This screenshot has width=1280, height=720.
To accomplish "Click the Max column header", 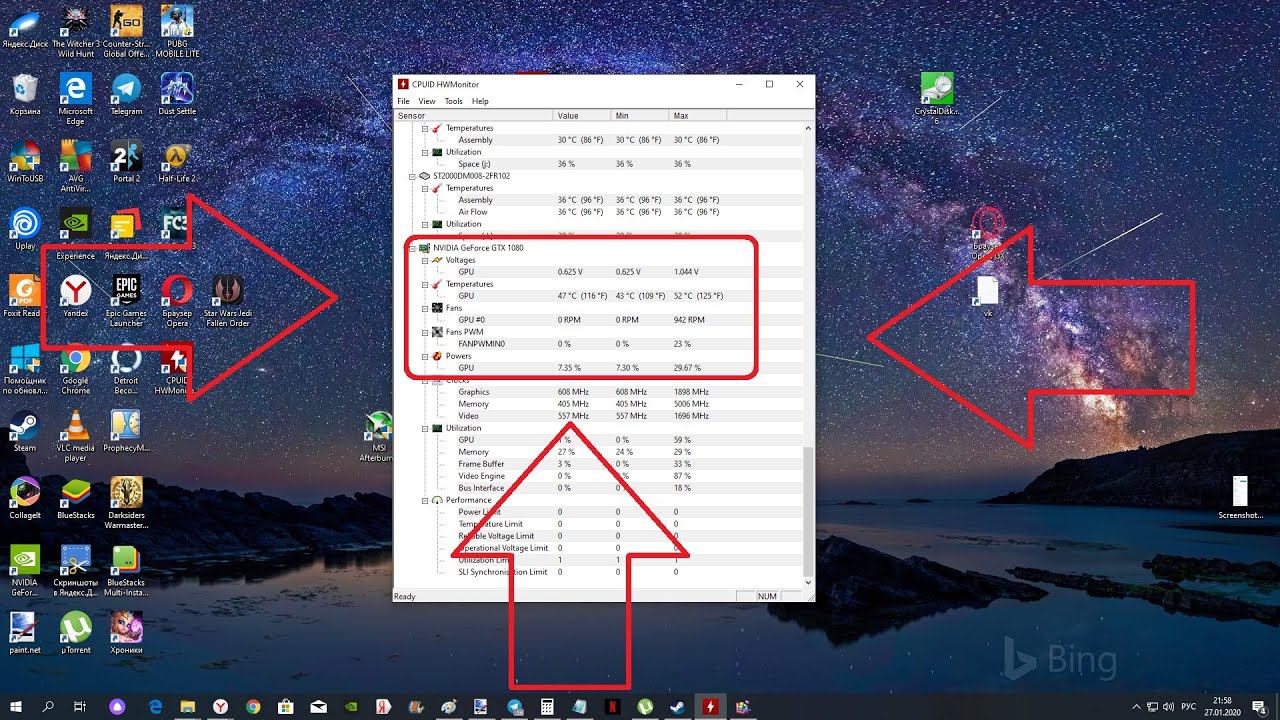I will (698, 116).
